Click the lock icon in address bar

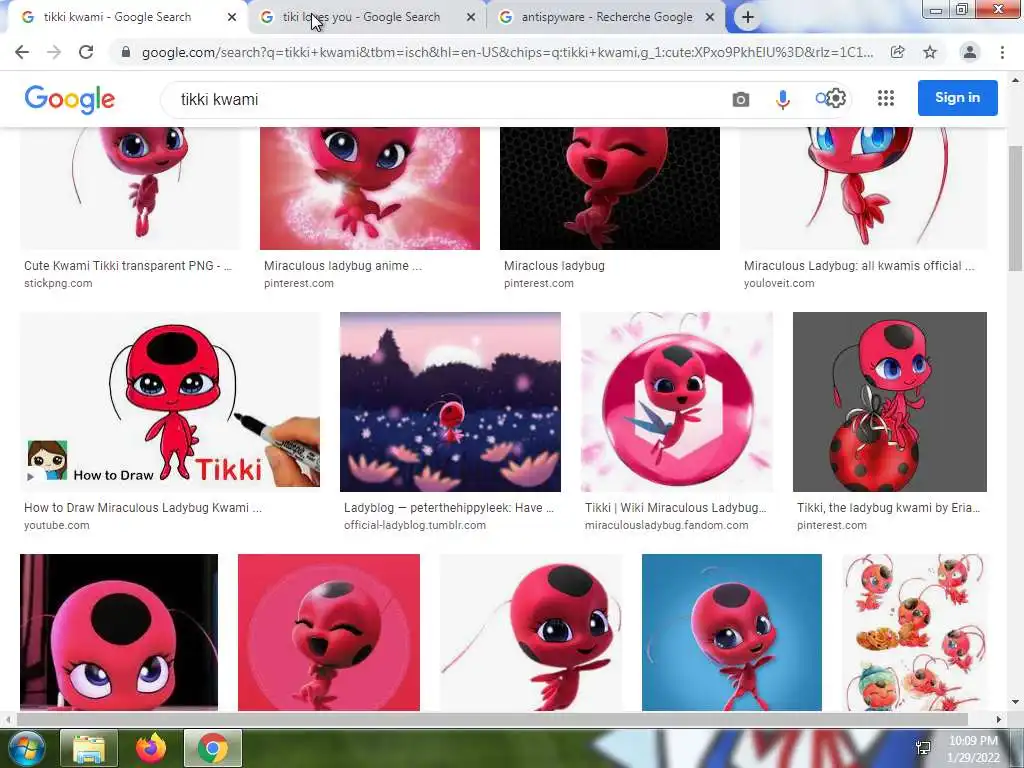pos(126,52)
